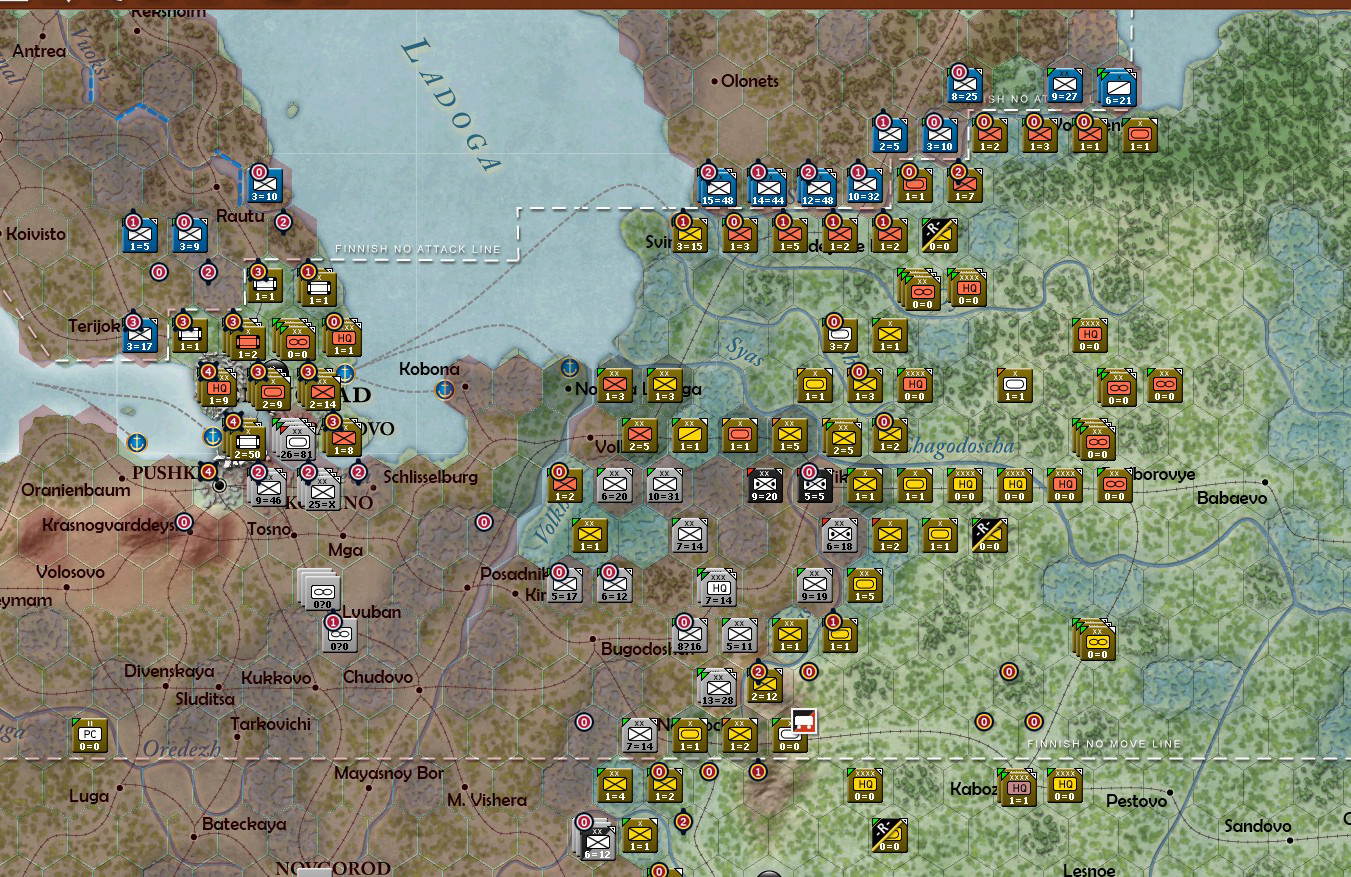The width and height of the screenshot is (1351, 877).
Task: Choose German infantry division 9=19
Action: point(815,584)
